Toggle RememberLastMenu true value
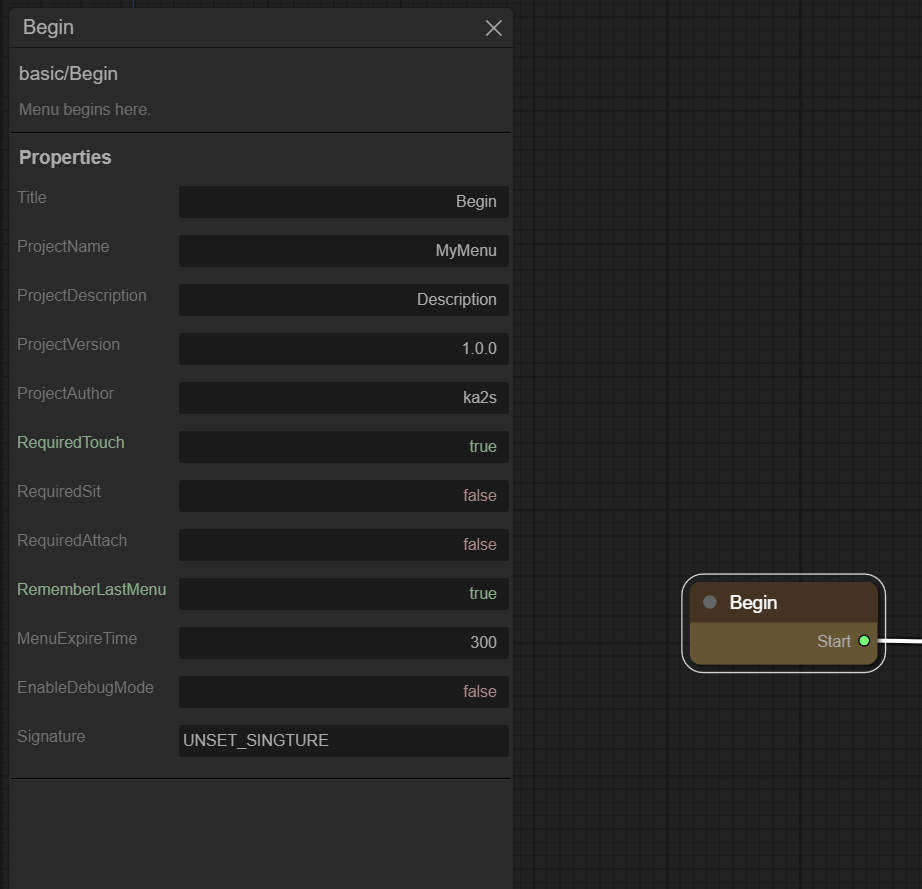The height and width of the screenshot is (889, 922). [343, 594]
